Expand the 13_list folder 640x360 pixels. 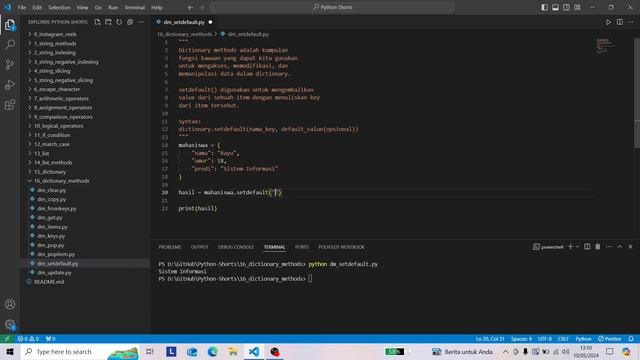[85, 153]
